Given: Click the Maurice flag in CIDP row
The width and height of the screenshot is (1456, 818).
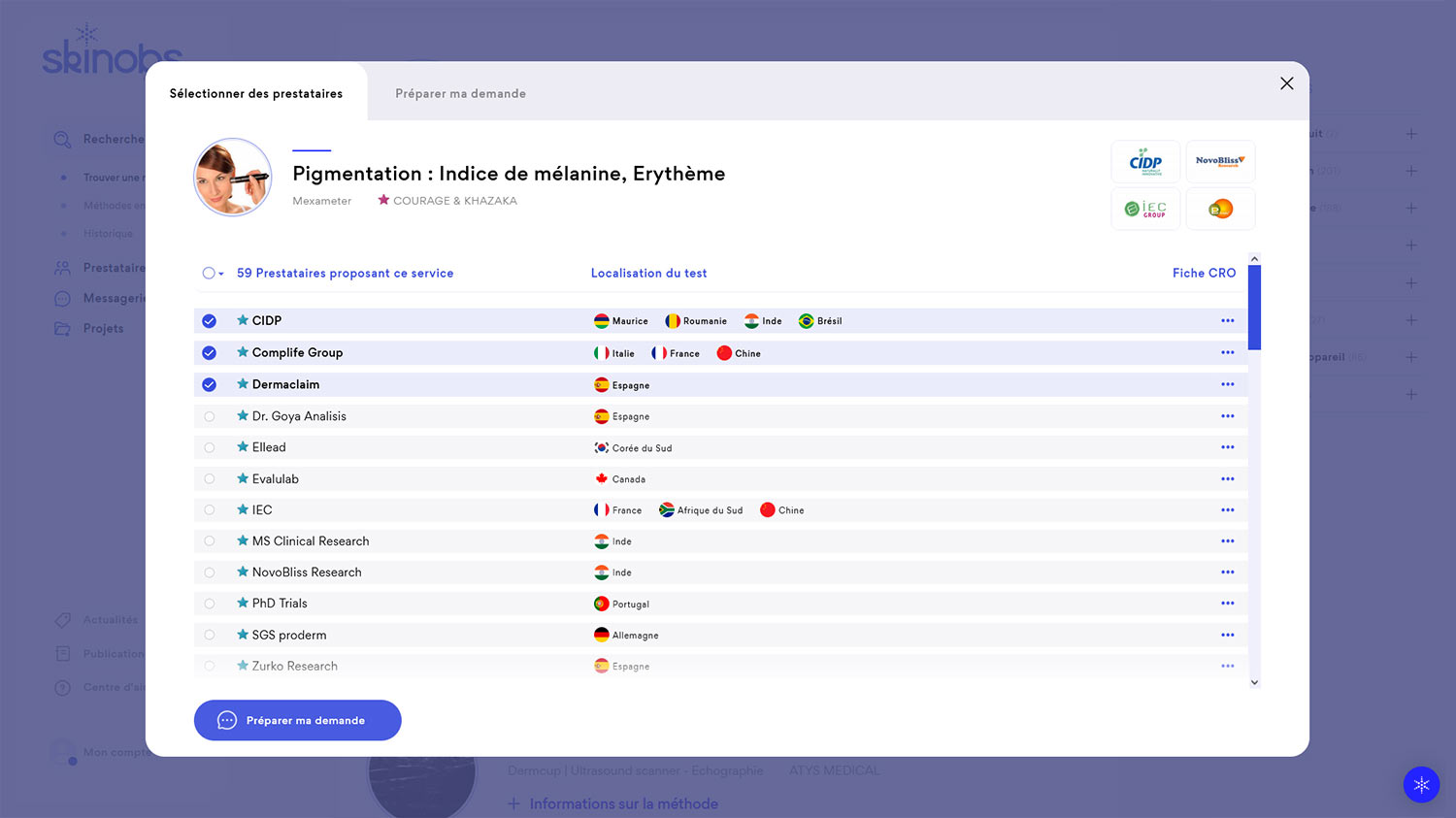Looking at the screenshot, I should (x=602, y=321).
